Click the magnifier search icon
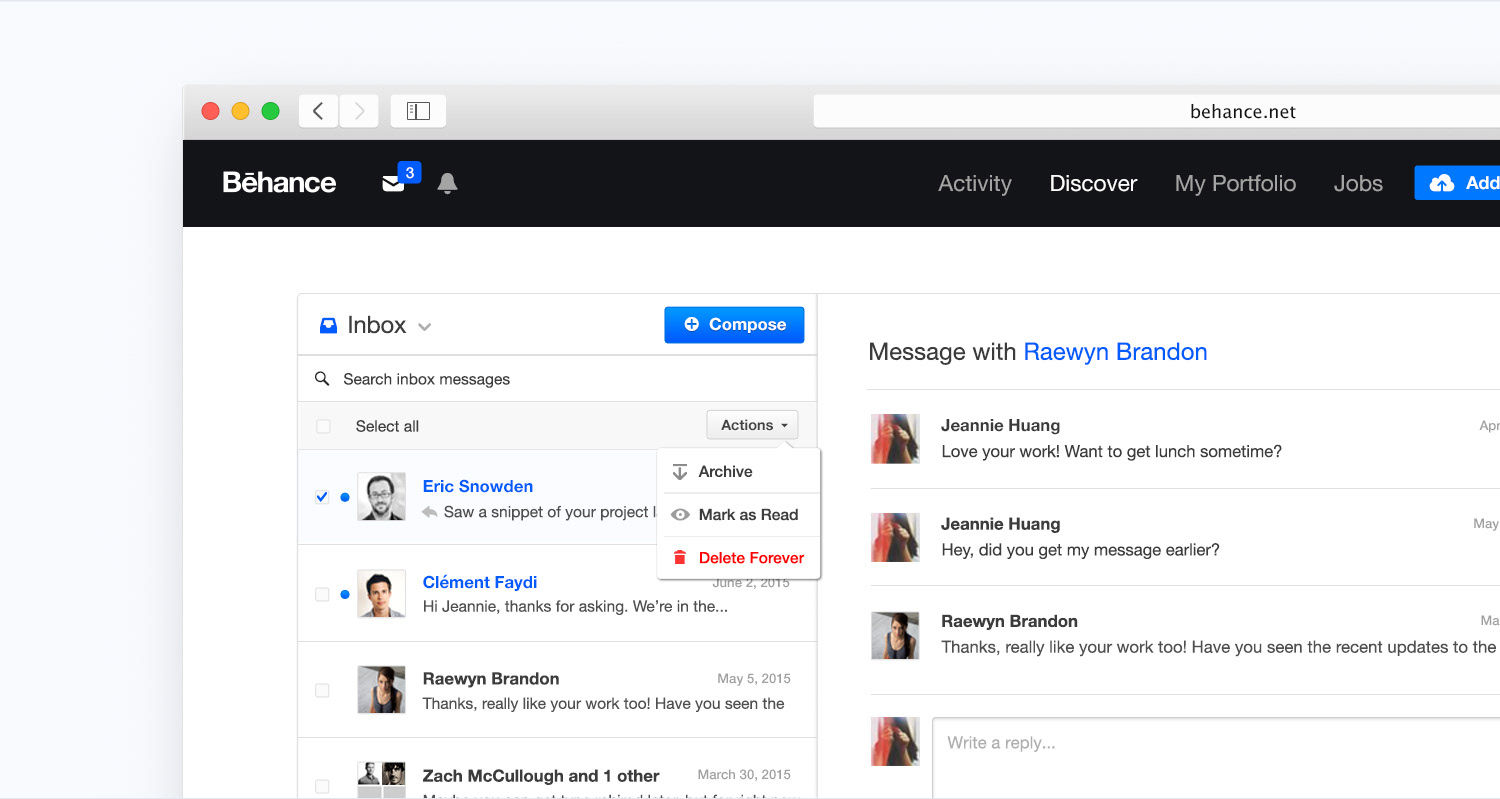Screen dimensions: 1500x799 click(322, 378)
